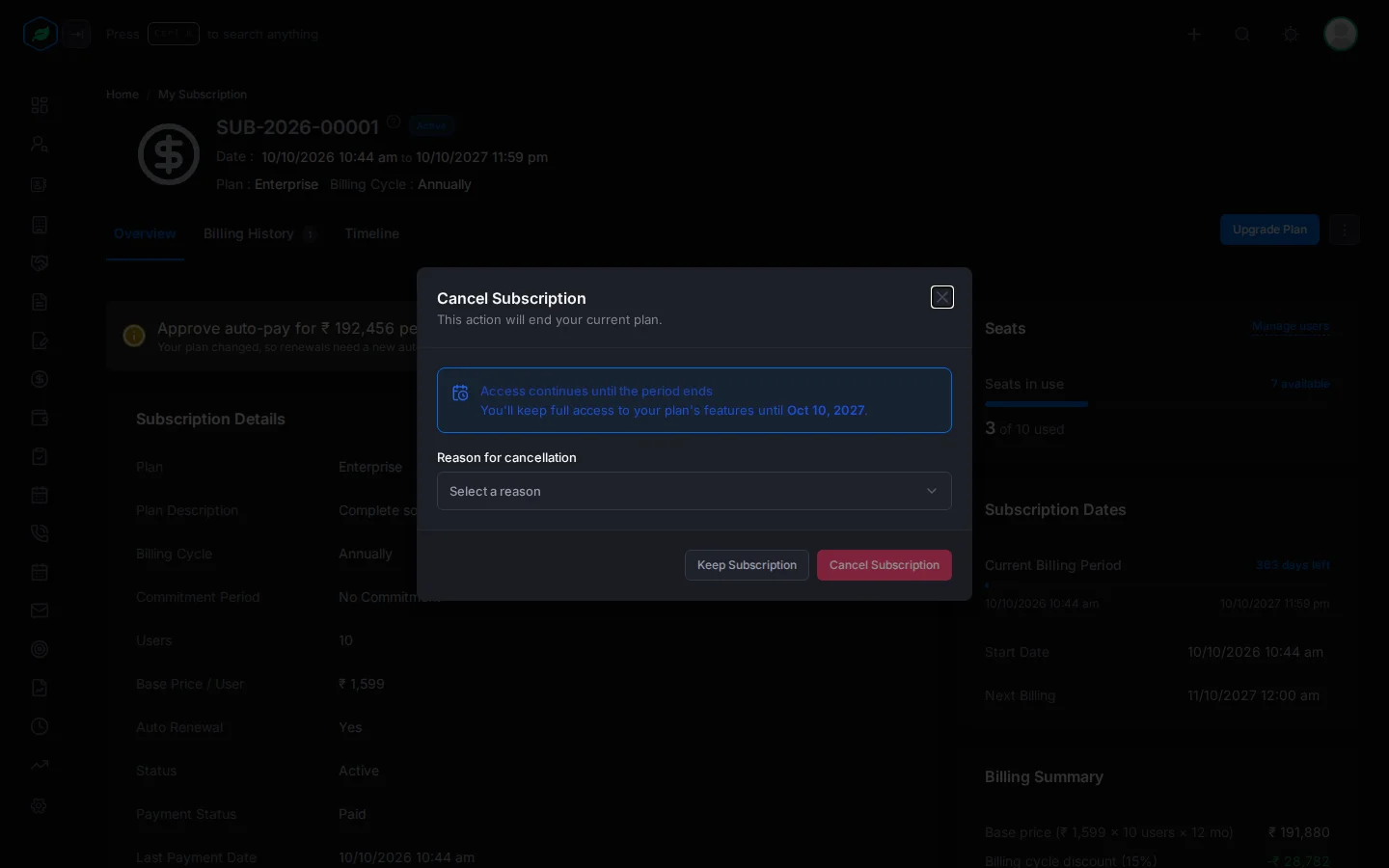Click the '7 available' seats text
Viewport: 1389px width, 868px height.
(1300, 384)
